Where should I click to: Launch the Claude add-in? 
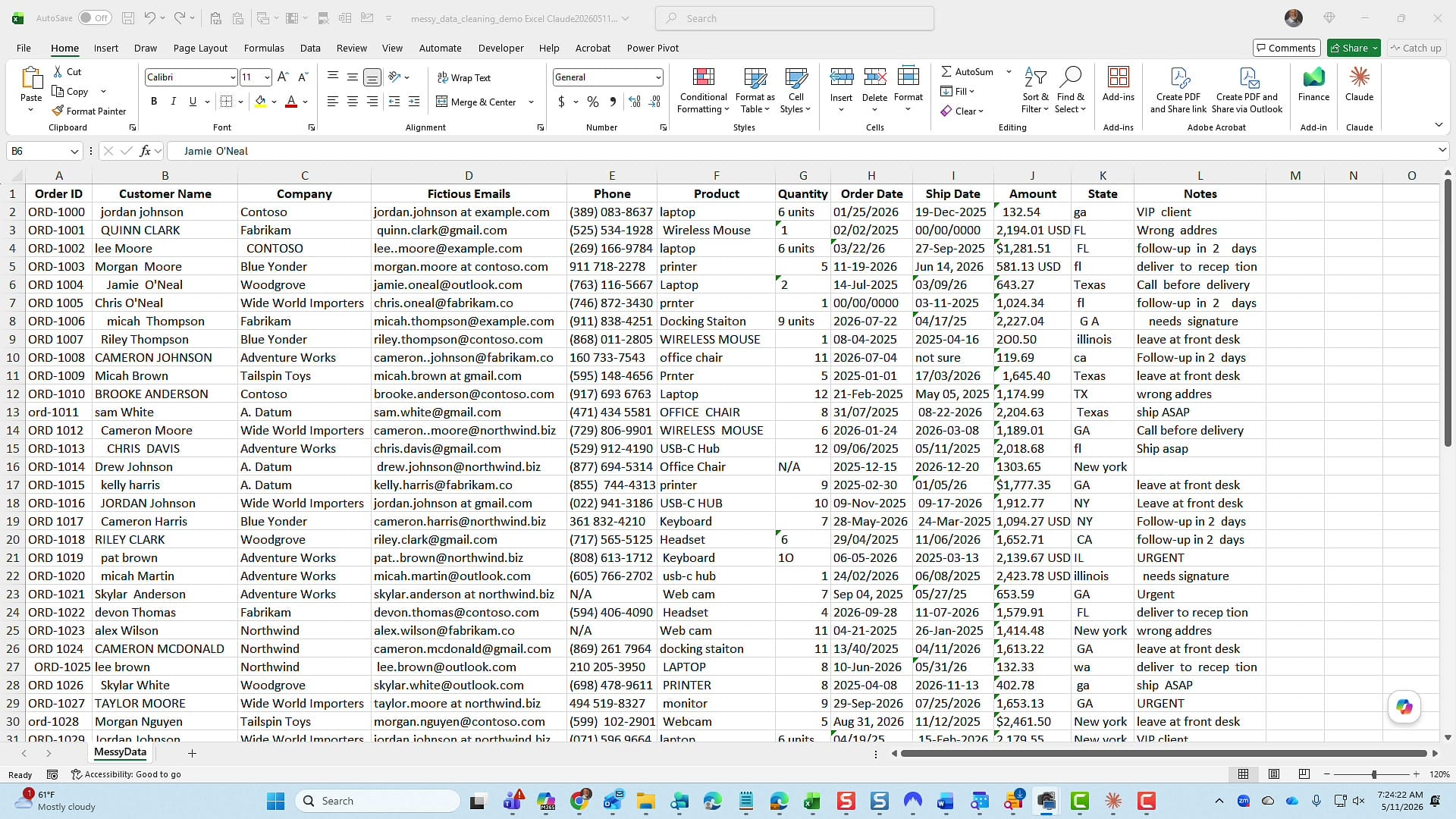[1359, 83]
